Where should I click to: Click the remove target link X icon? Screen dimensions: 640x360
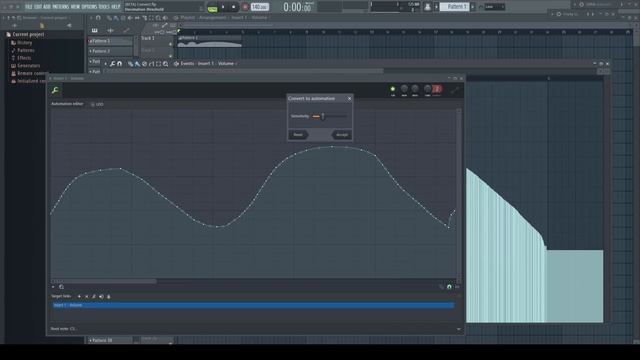87,296
